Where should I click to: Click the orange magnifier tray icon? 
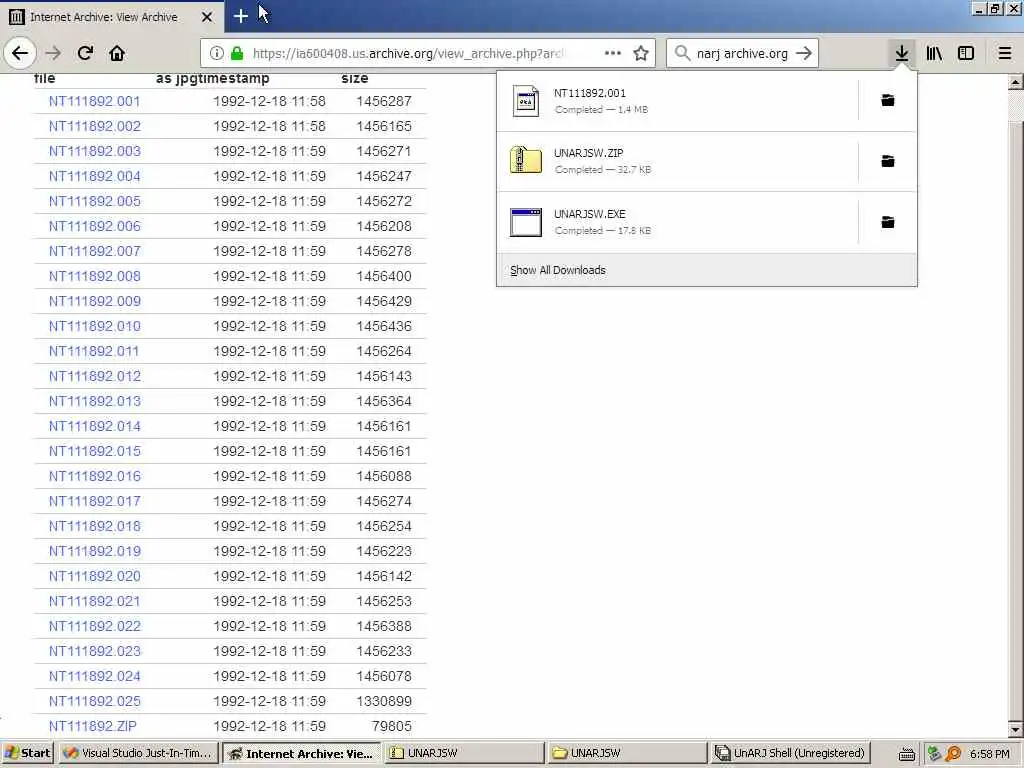click(x=953, y=754)
